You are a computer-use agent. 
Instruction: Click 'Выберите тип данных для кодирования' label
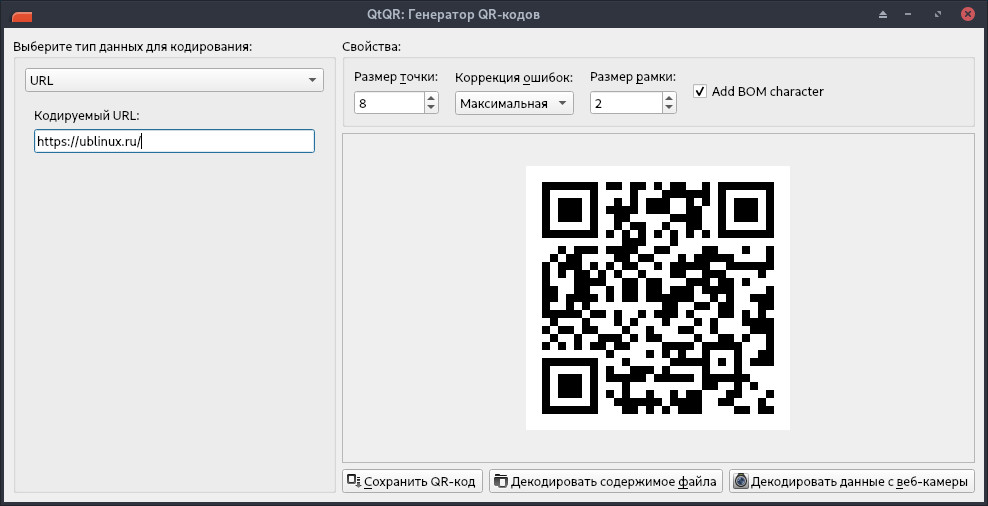132,47
